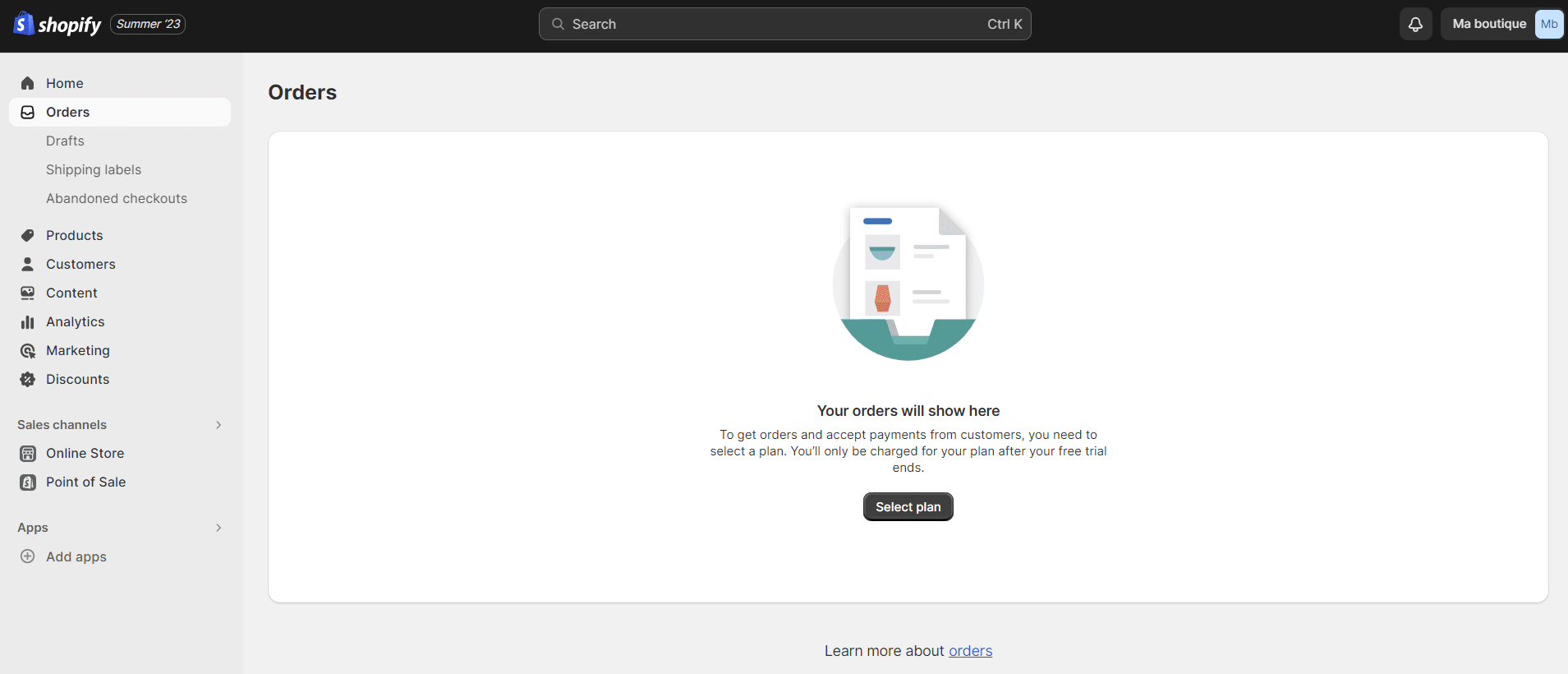This screenshot has width=1568, height=674.
Task: Open Shipping labels page
Action: click(94, 169)
